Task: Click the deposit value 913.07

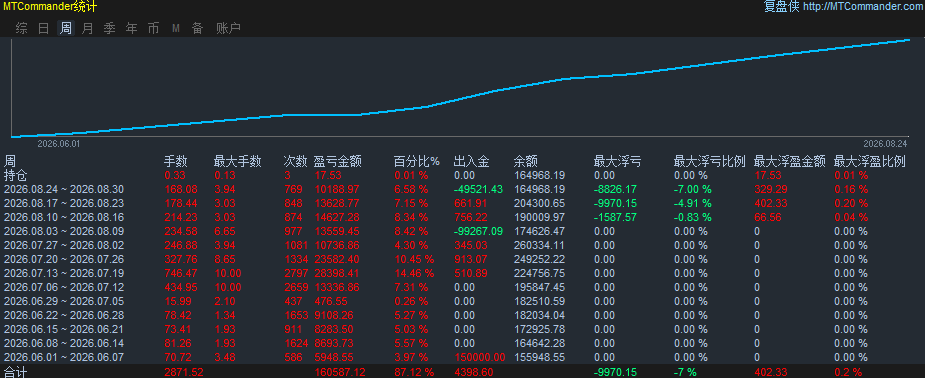Action: [x=471, y=259]
